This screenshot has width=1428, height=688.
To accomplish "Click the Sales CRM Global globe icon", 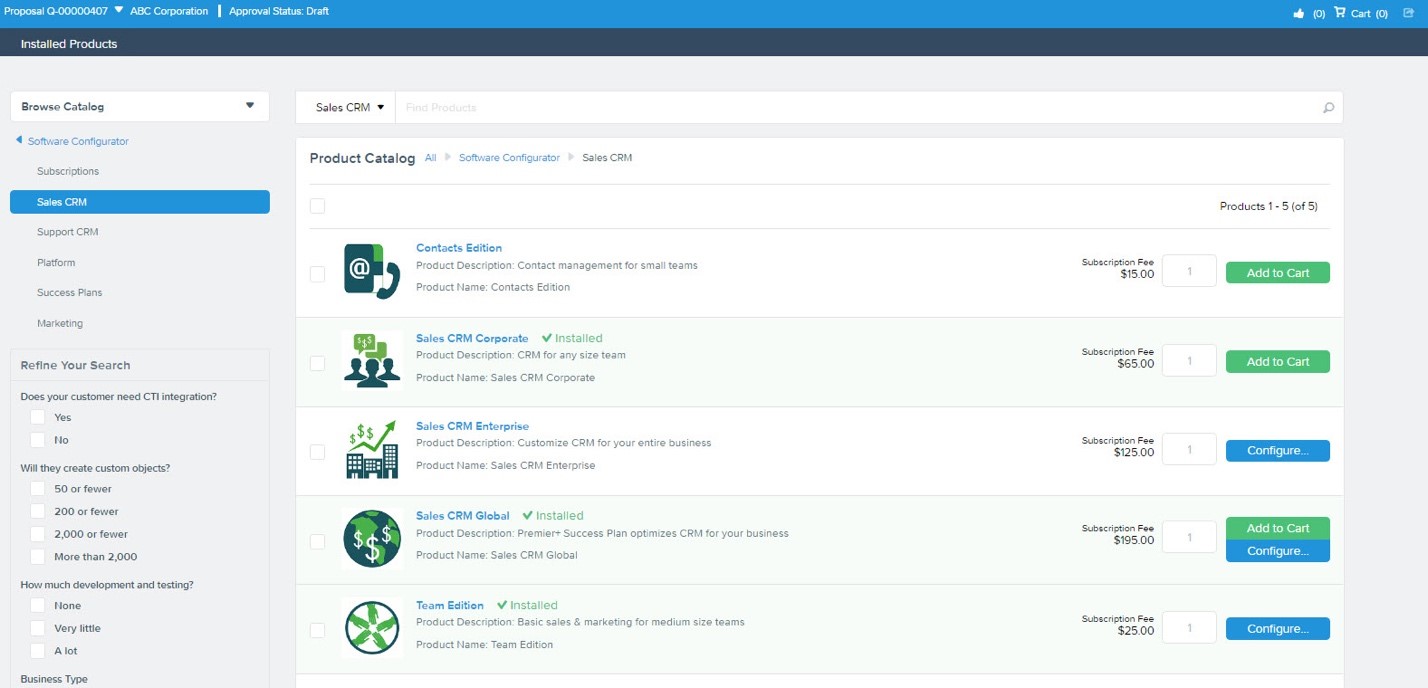I will 372,539.
